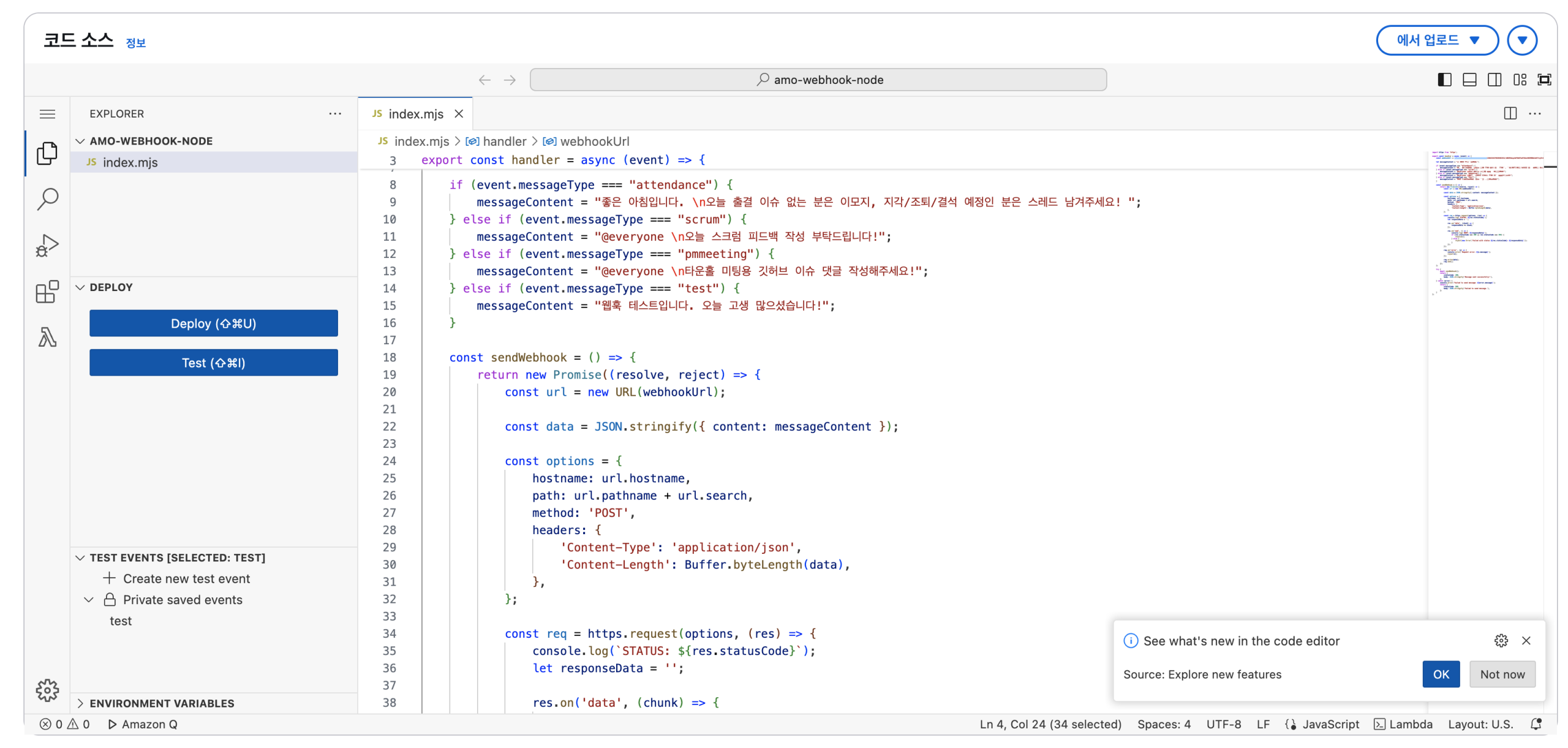The height and width of the screenshot is (748, 1568).
Task: Open the Search panel in the activity bar
Action: (x=47, y=199)
